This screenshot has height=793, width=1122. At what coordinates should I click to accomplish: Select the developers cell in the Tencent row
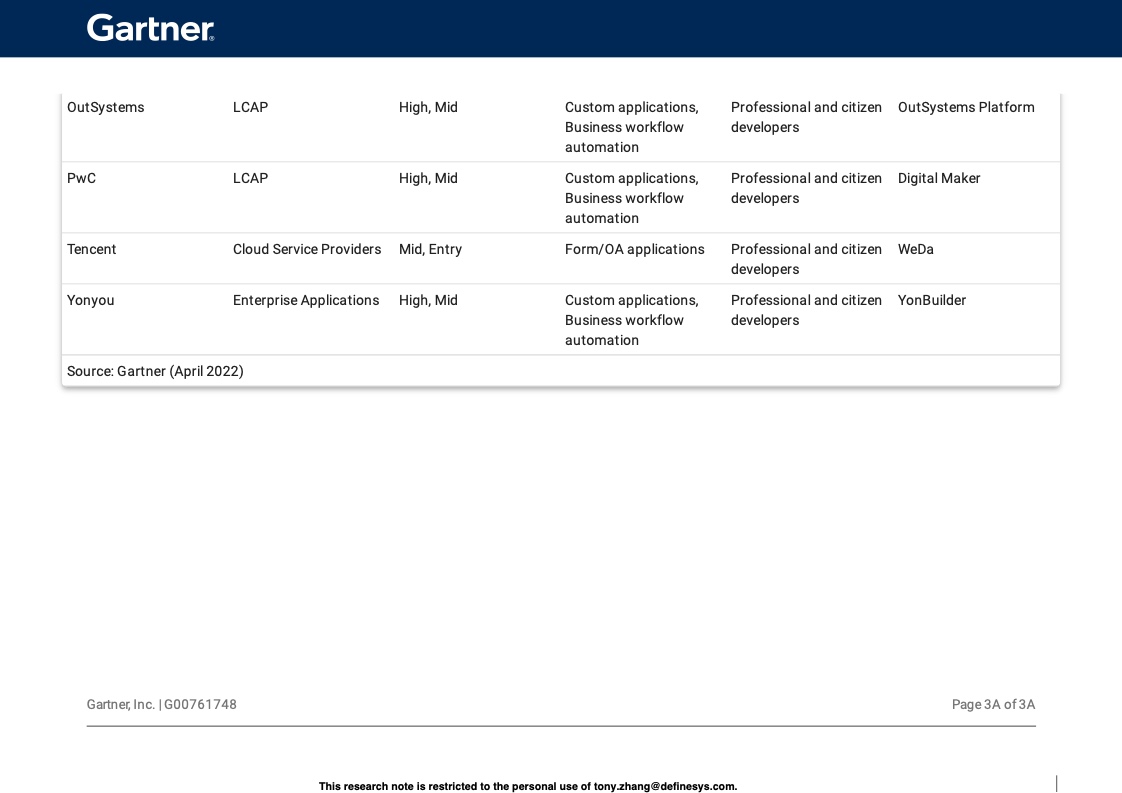pyautogui.click(x=805, y=259)
